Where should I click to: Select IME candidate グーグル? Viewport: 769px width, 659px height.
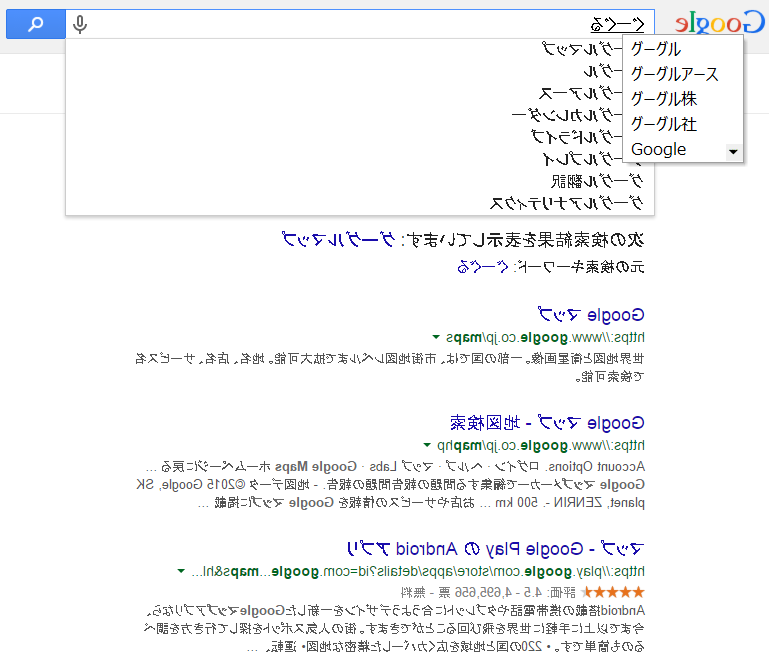pyautogui.click(x=683, y=49)
